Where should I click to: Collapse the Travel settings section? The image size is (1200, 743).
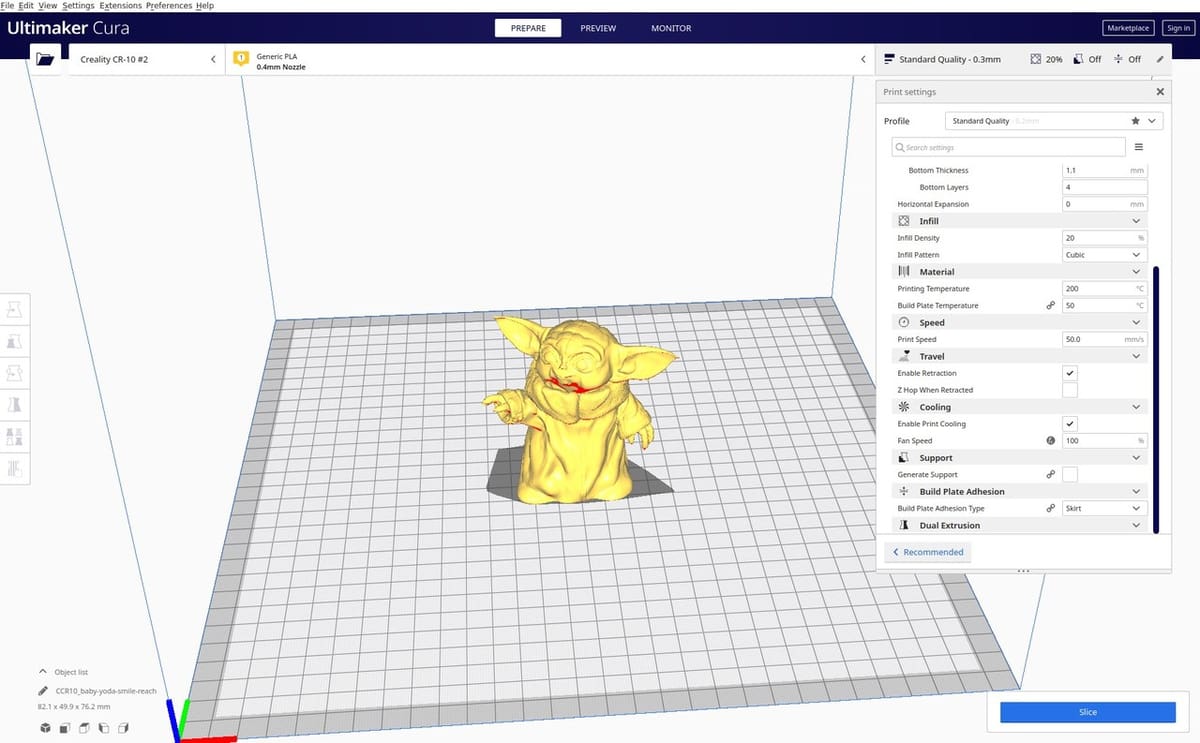(x=1019, y=356)
